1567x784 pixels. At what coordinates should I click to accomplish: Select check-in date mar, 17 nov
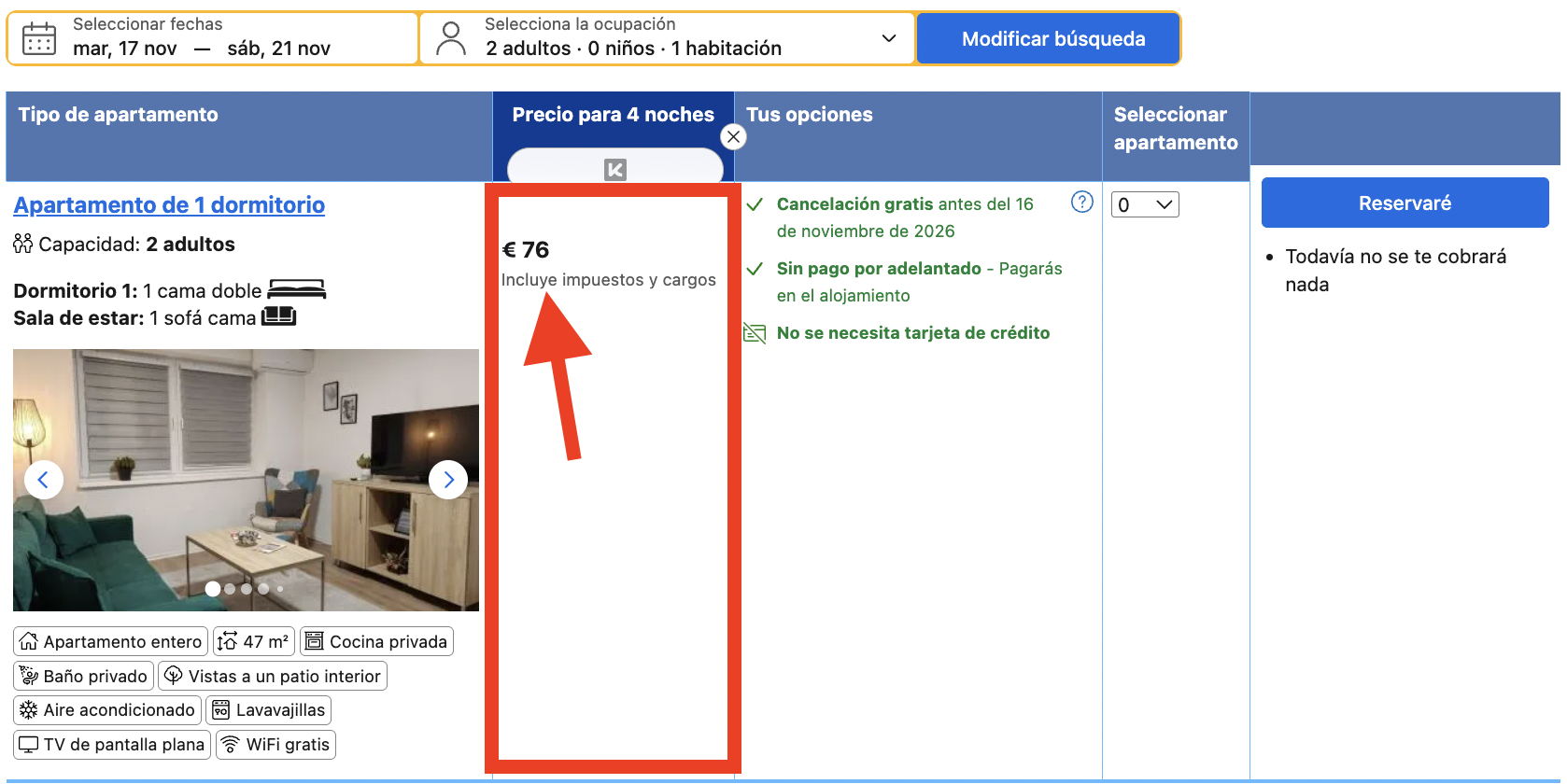[x=125, y=49]
